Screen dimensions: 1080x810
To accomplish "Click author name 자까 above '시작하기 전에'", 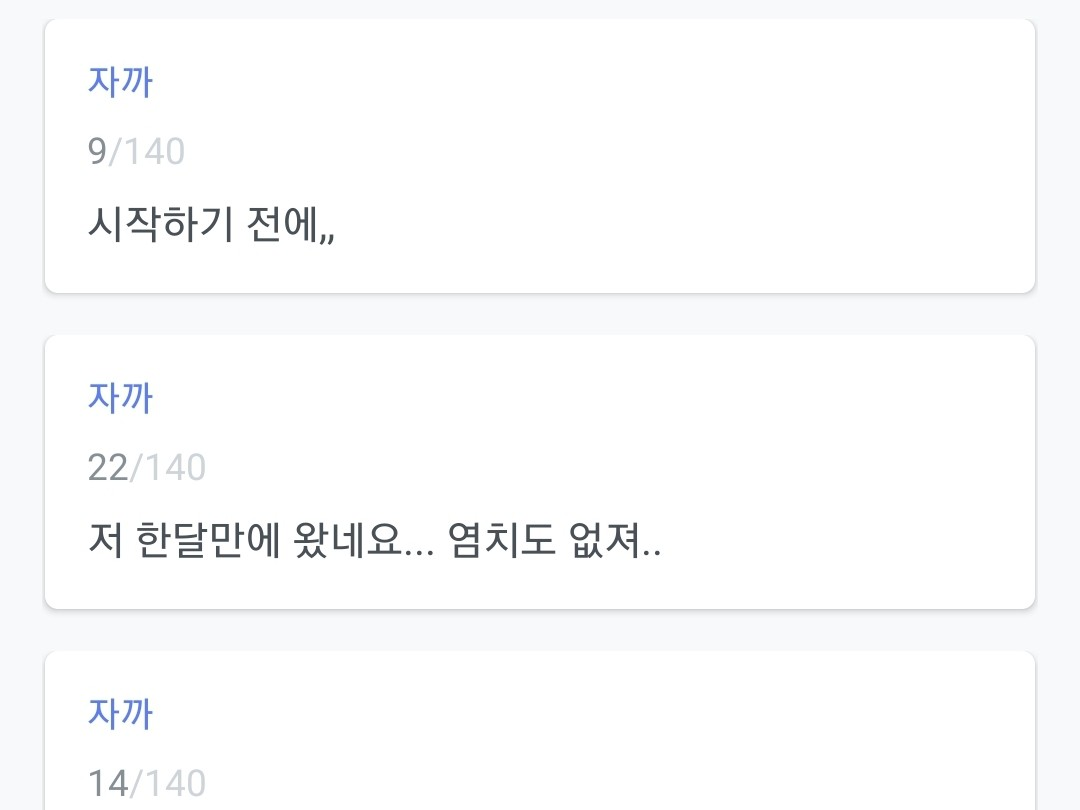I will click(120, 81).
